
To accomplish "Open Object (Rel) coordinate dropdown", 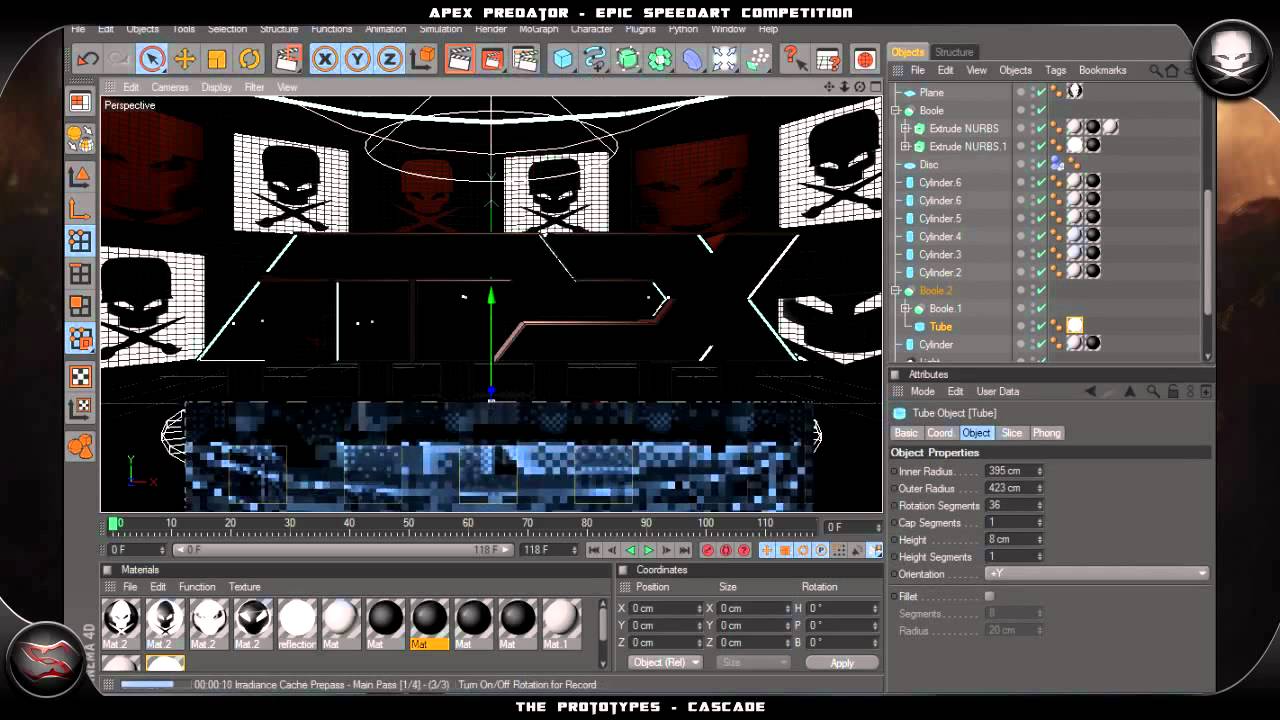I will point(665,662).
